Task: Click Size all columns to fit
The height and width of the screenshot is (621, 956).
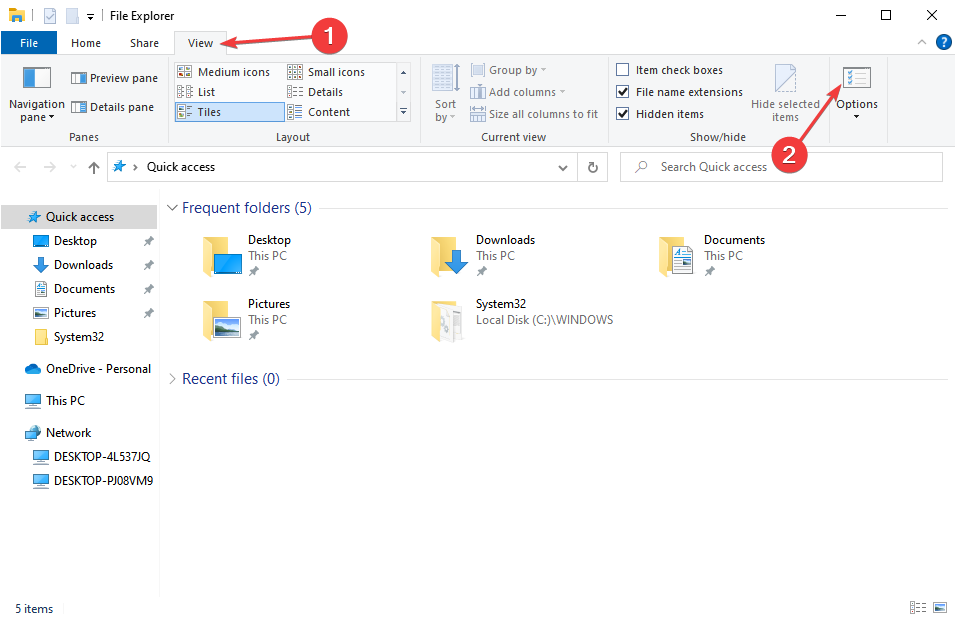Action: [534, 113]
